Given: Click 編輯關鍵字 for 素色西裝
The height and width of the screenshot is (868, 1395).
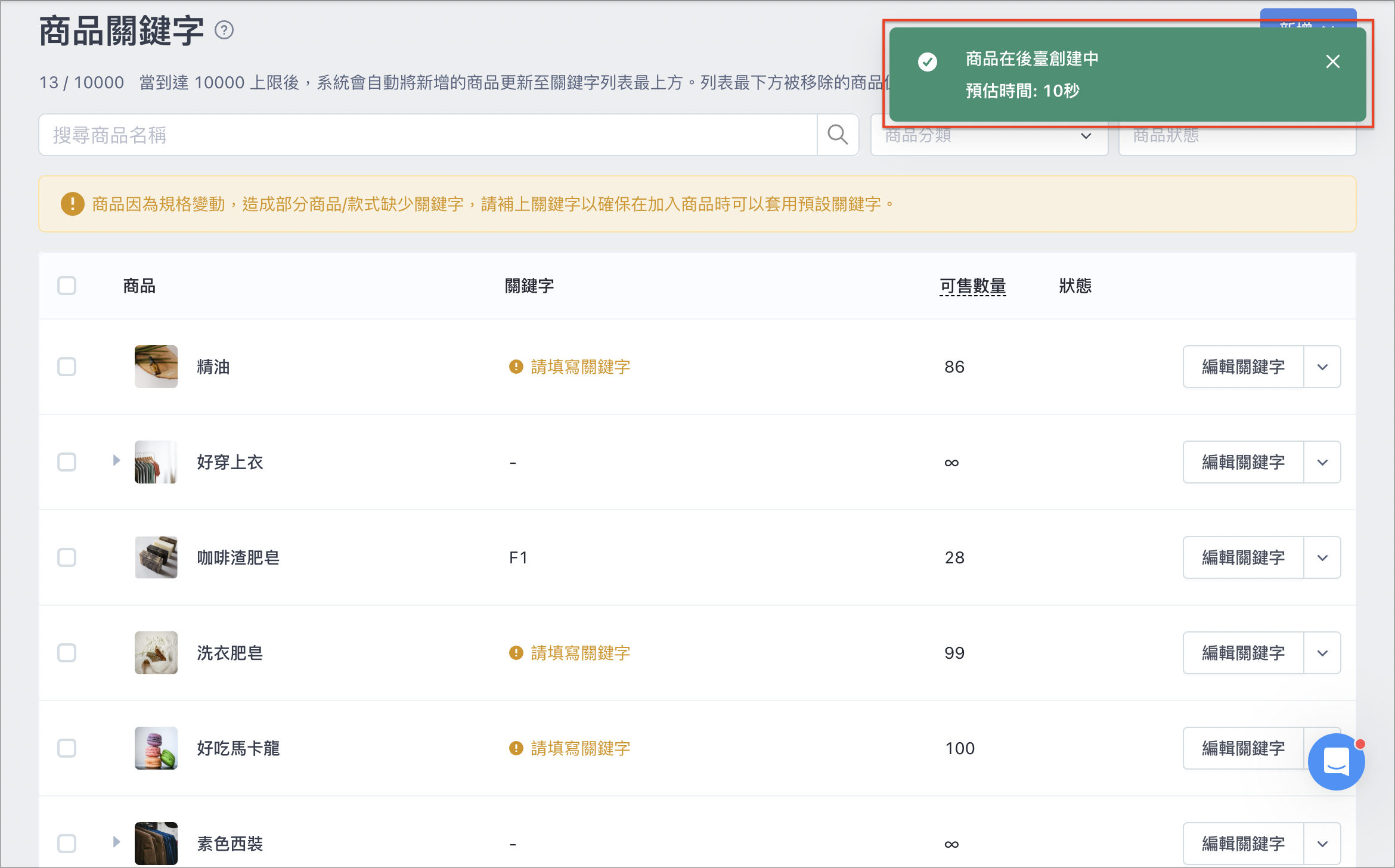Looking at the screenshot, I should [1243, 844].
